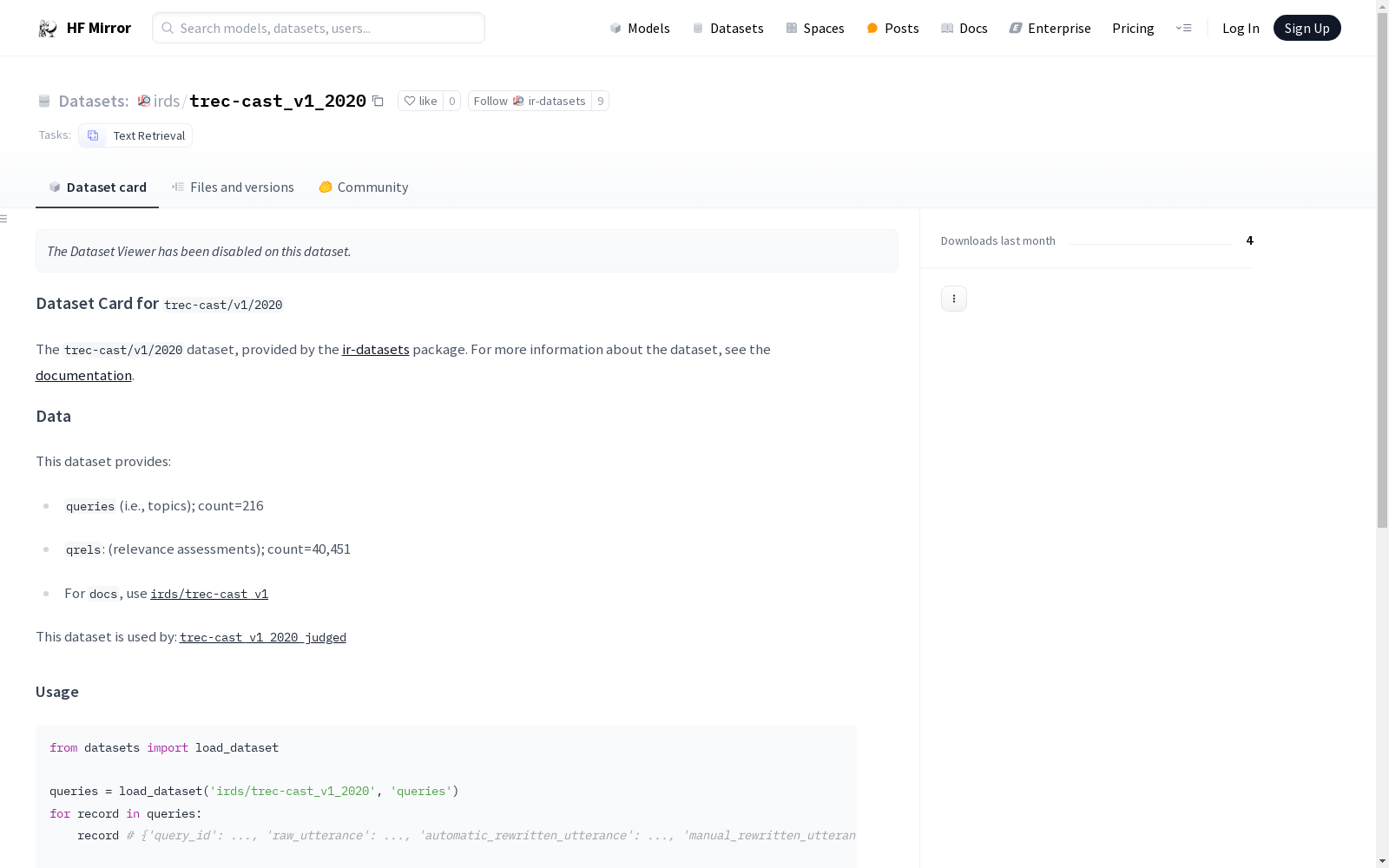Copy dataset name with the copy icon
This screenshot has width=1389, height=868.
pyautogui.click(x=378, y=101)
